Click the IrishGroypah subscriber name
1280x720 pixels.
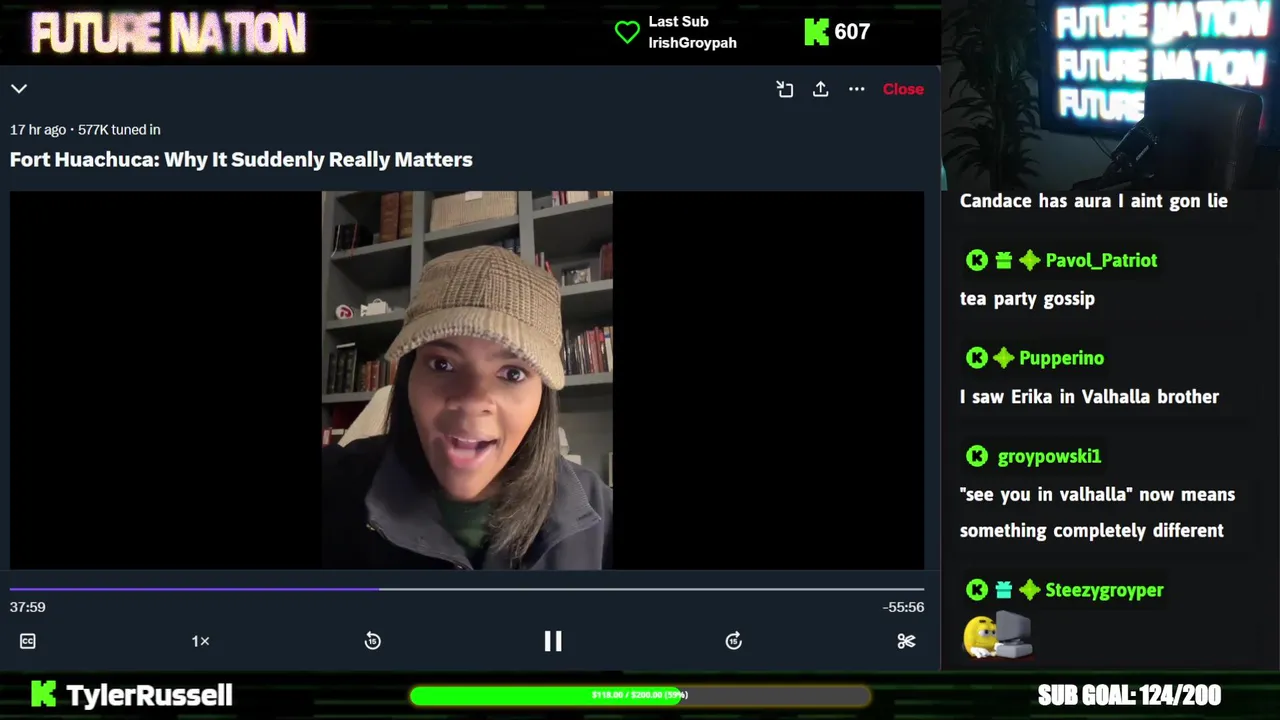click(692, 43)
